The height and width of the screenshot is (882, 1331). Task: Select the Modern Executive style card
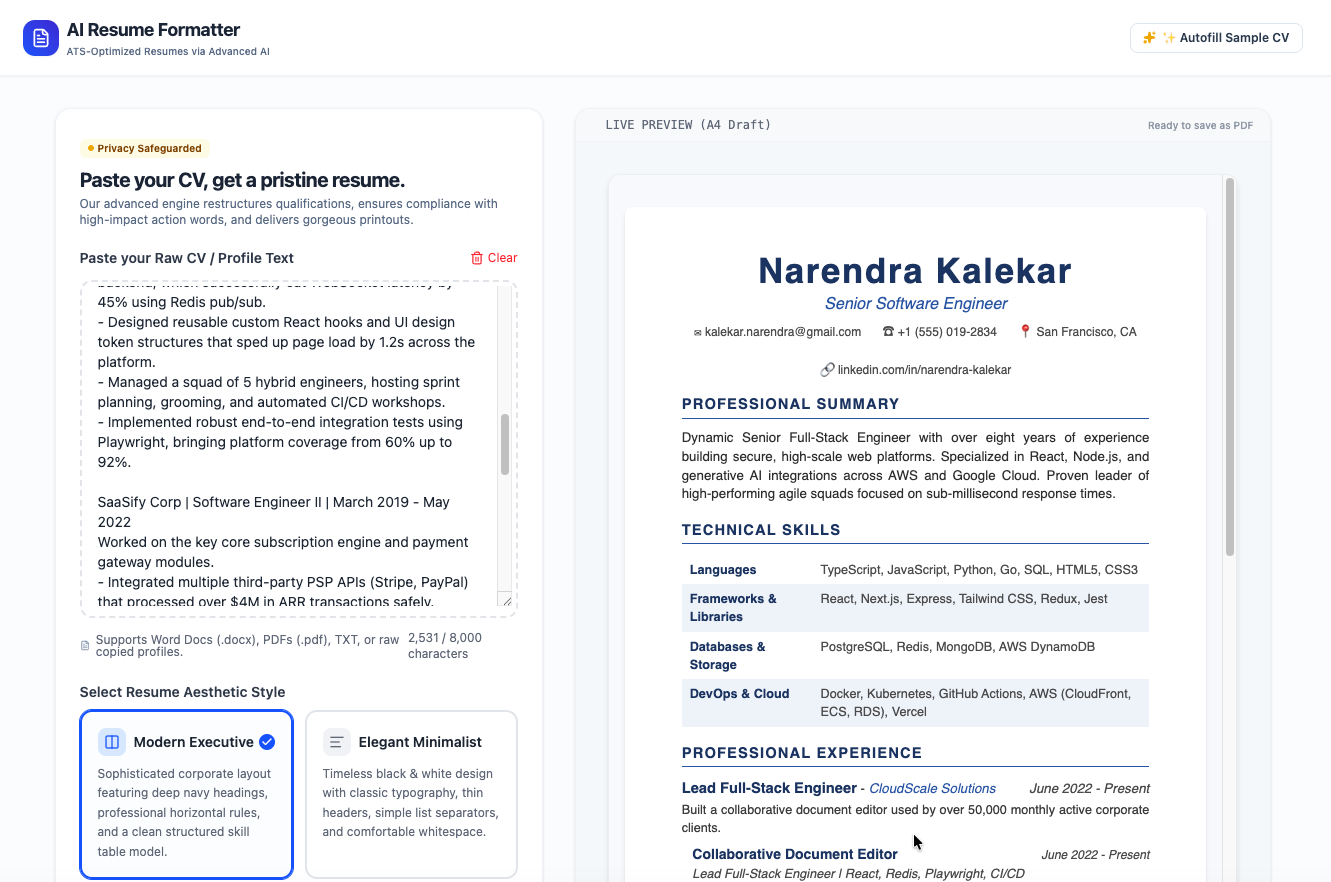[186, 794]
